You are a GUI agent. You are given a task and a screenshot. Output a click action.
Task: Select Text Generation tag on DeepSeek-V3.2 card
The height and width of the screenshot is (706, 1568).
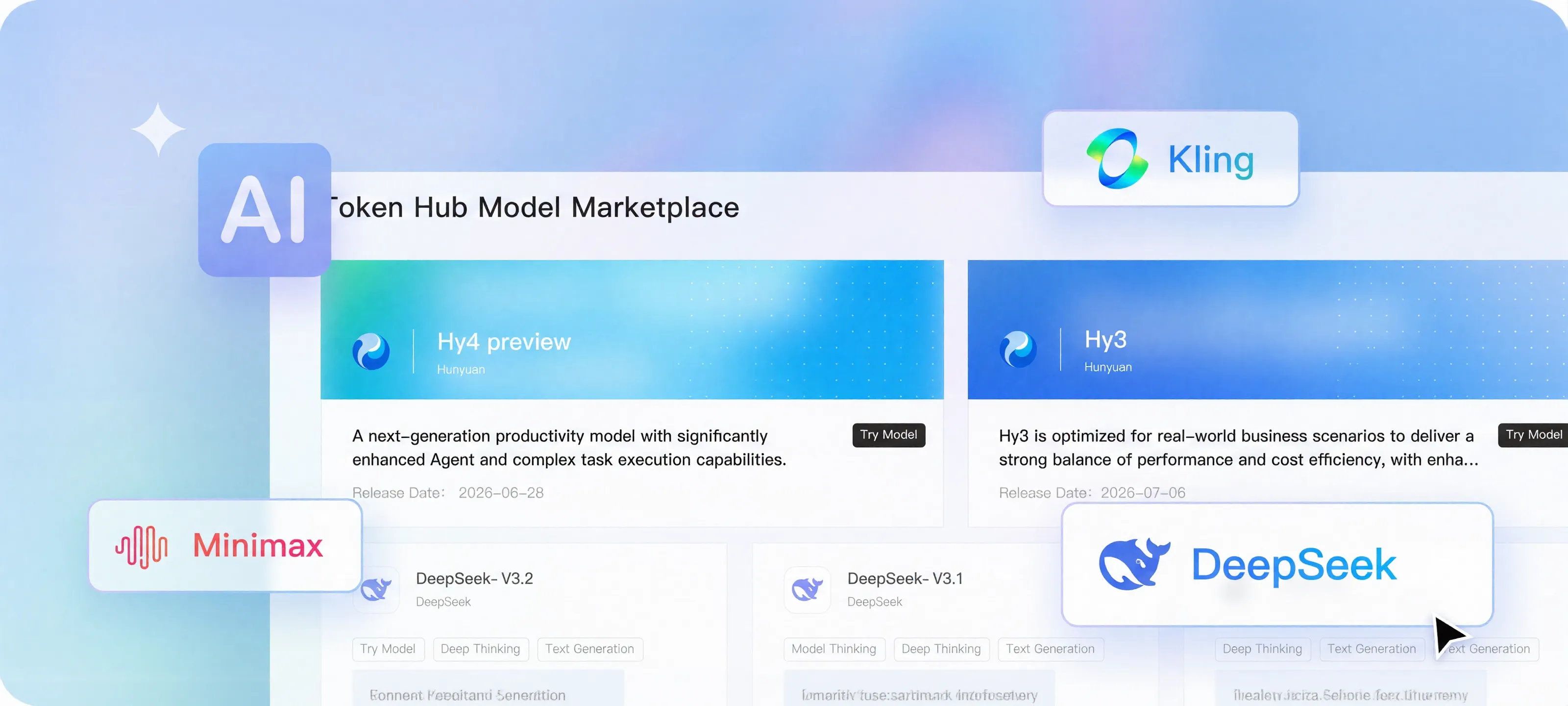(x=590, y=649)
